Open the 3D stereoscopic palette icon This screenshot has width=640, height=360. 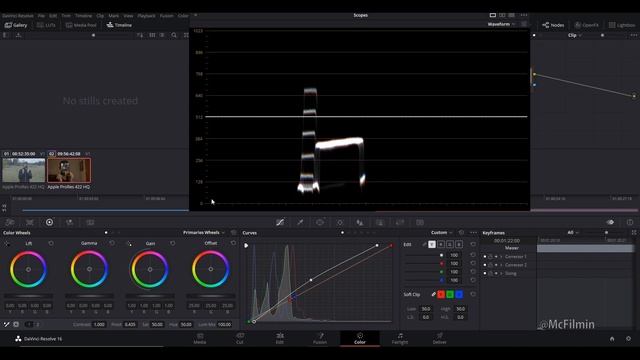coord(420,222)
